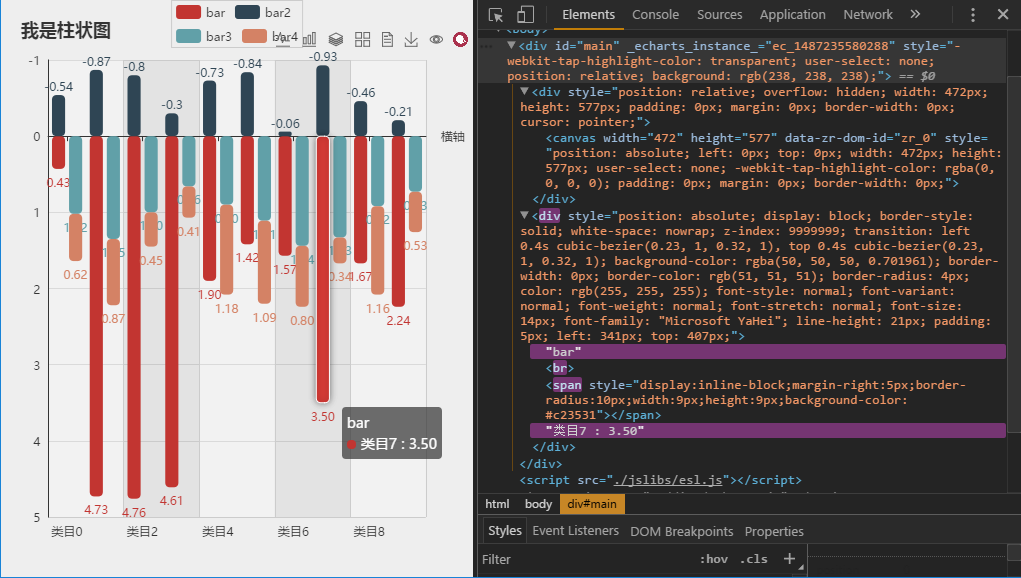Open data view document icon in chart toolbox
The height and width of the screenshot is (578, 1021).
[387, 40]
